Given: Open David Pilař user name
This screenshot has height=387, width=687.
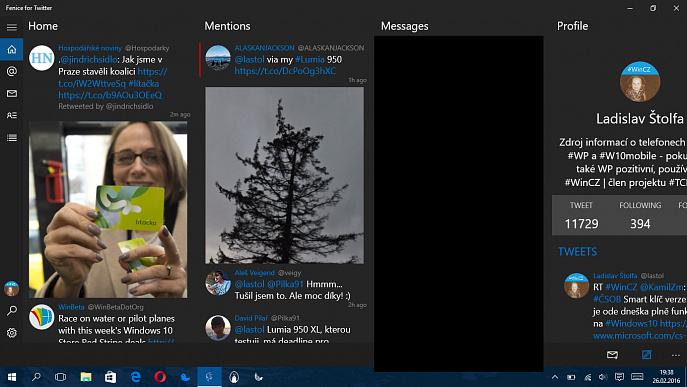Looking at the screenshot, I should 251,318.
